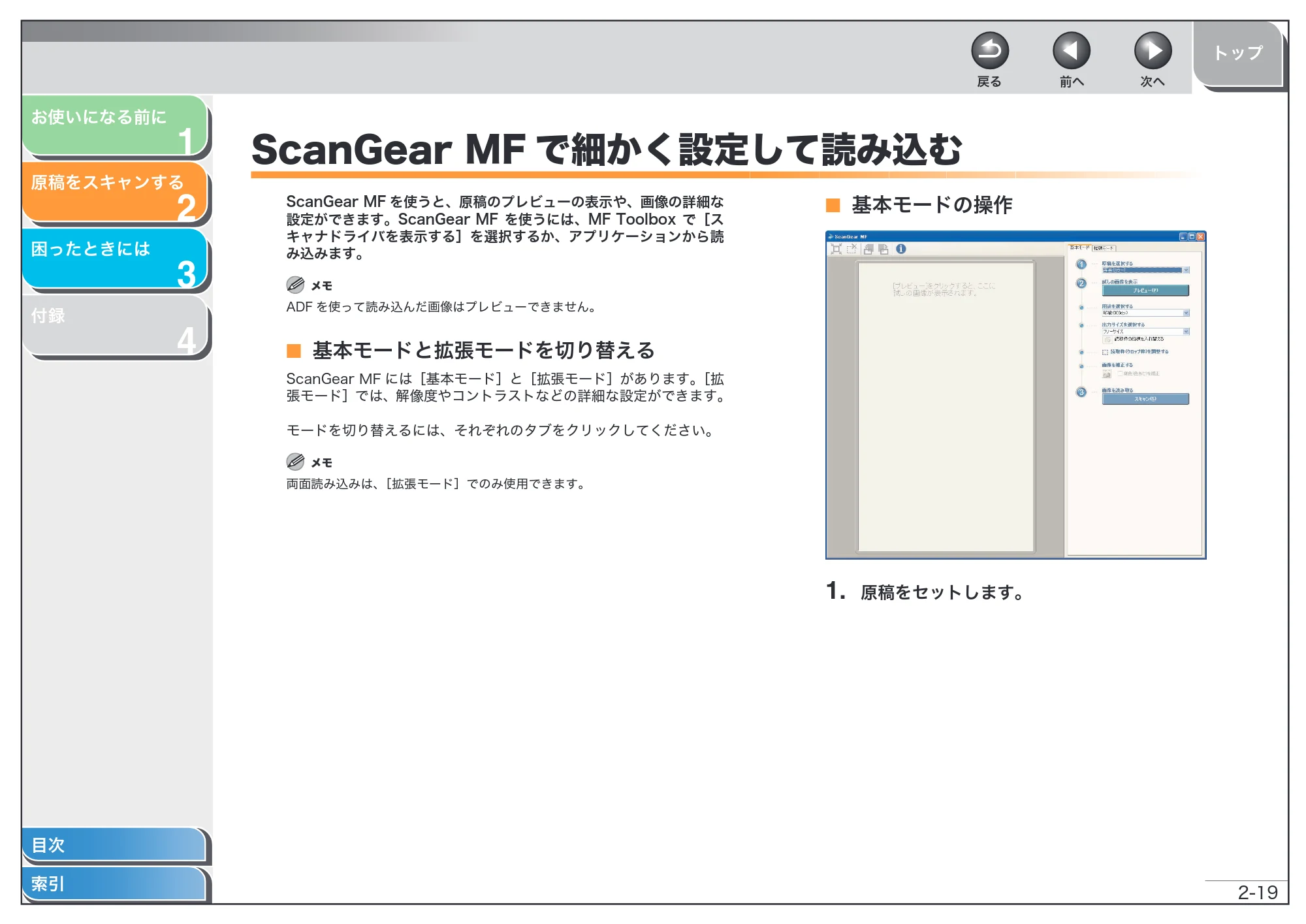Go to previous page with 前へ icon
Viewport: 1306px width, 924px height.
coord(1072,51)
